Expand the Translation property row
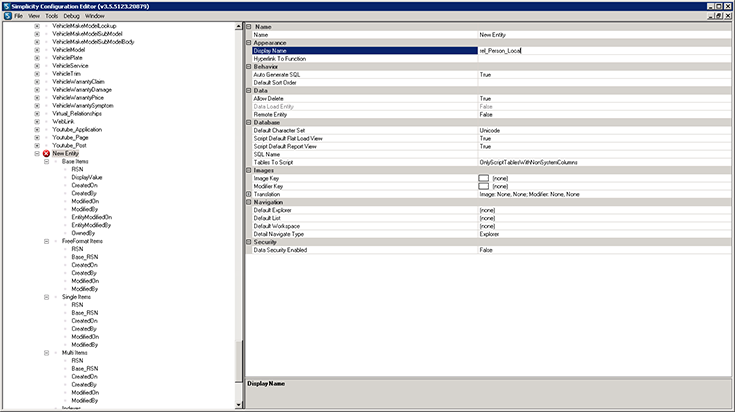Screen dimensions: 735x412 pos(249,194)
